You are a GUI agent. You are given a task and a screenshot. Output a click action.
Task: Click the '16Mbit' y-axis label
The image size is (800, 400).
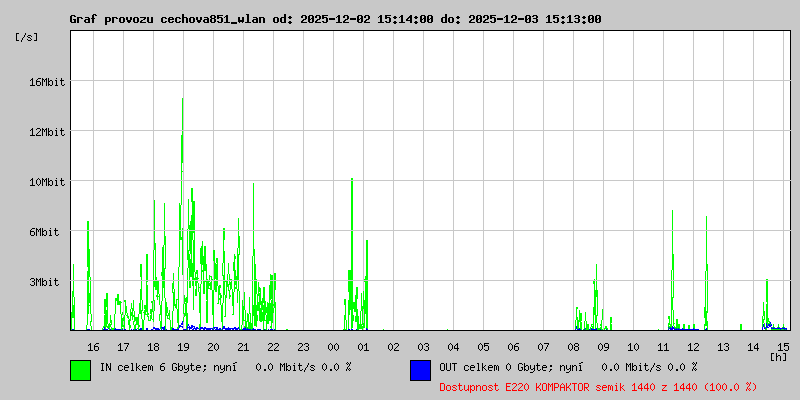[x=47, y=82]
